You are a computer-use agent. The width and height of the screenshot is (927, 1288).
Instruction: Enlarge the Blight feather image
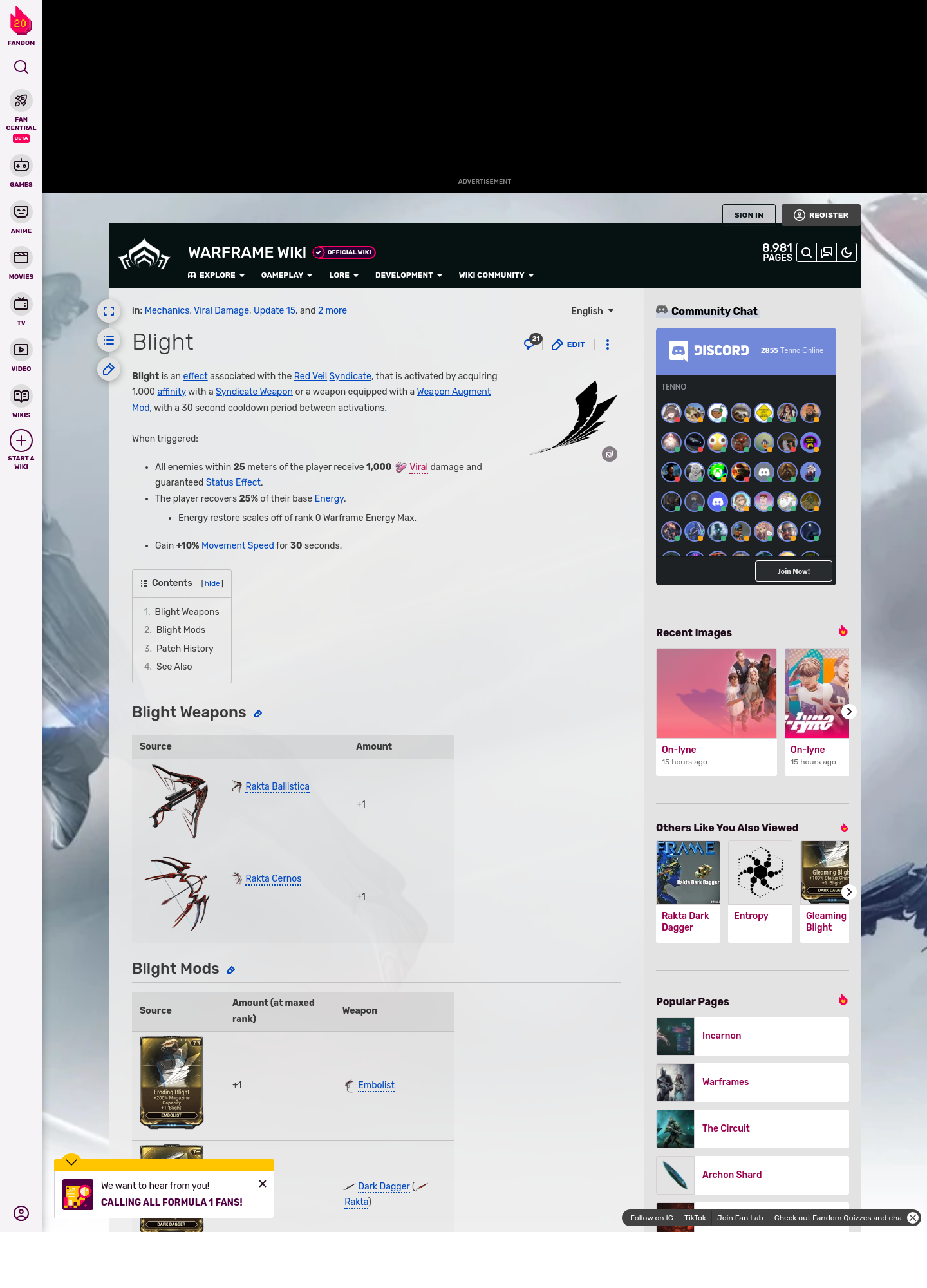(610, 454)
